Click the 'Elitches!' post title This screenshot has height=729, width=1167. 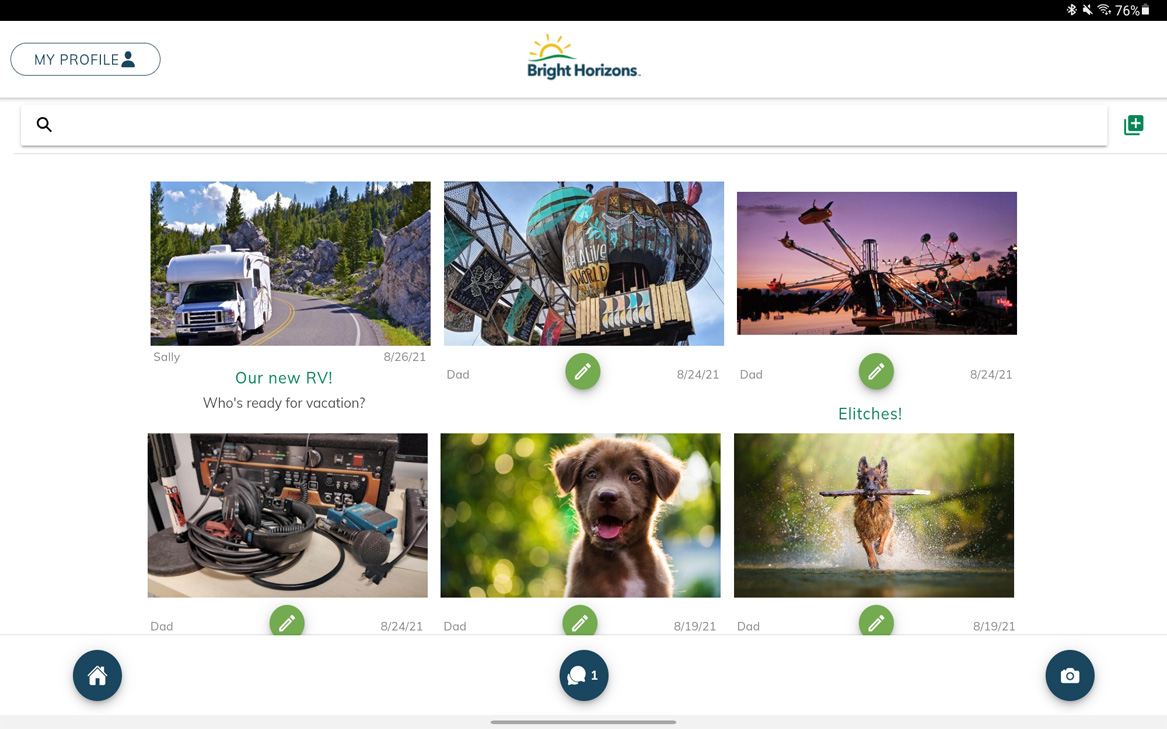coord(870,414)
